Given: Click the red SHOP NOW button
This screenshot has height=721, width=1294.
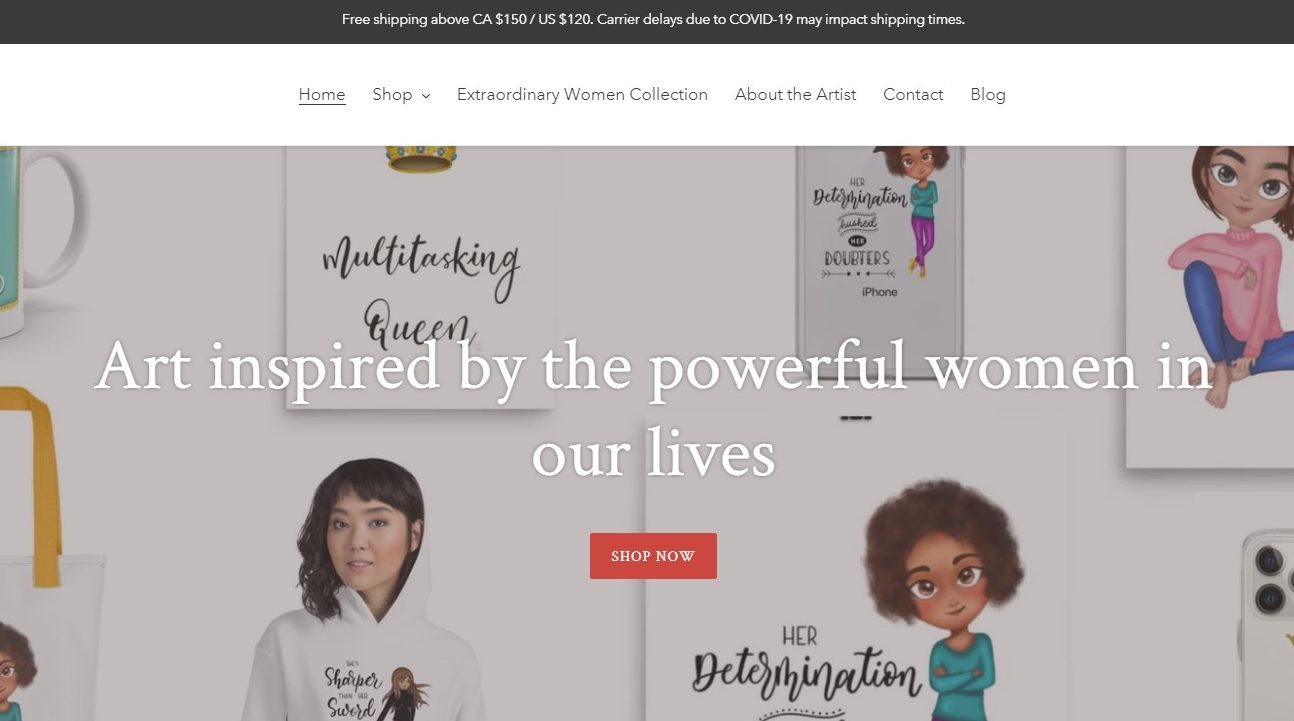Looking at the screenshot, I should pos(653,556).
